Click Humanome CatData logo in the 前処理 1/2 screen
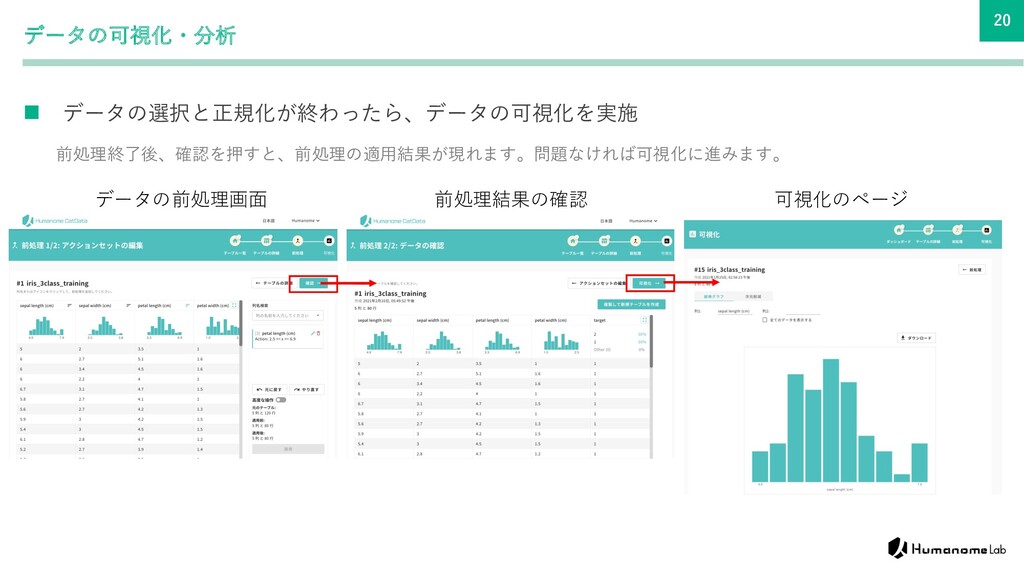Screen dimensions: 1024x576 (x=55, y=221)
